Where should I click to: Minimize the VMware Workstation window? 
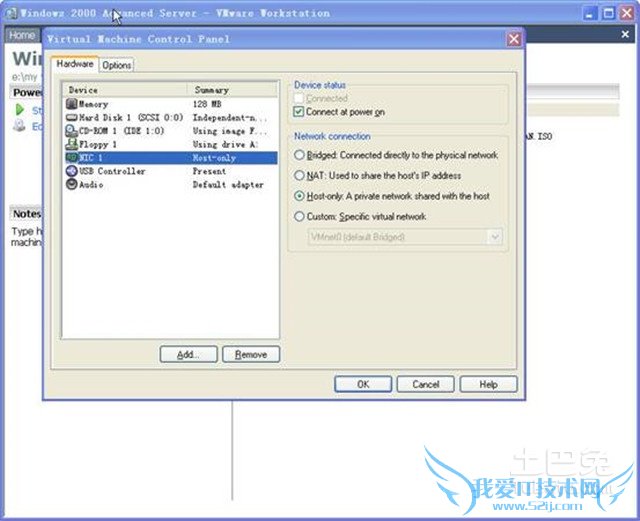(589, 13)
